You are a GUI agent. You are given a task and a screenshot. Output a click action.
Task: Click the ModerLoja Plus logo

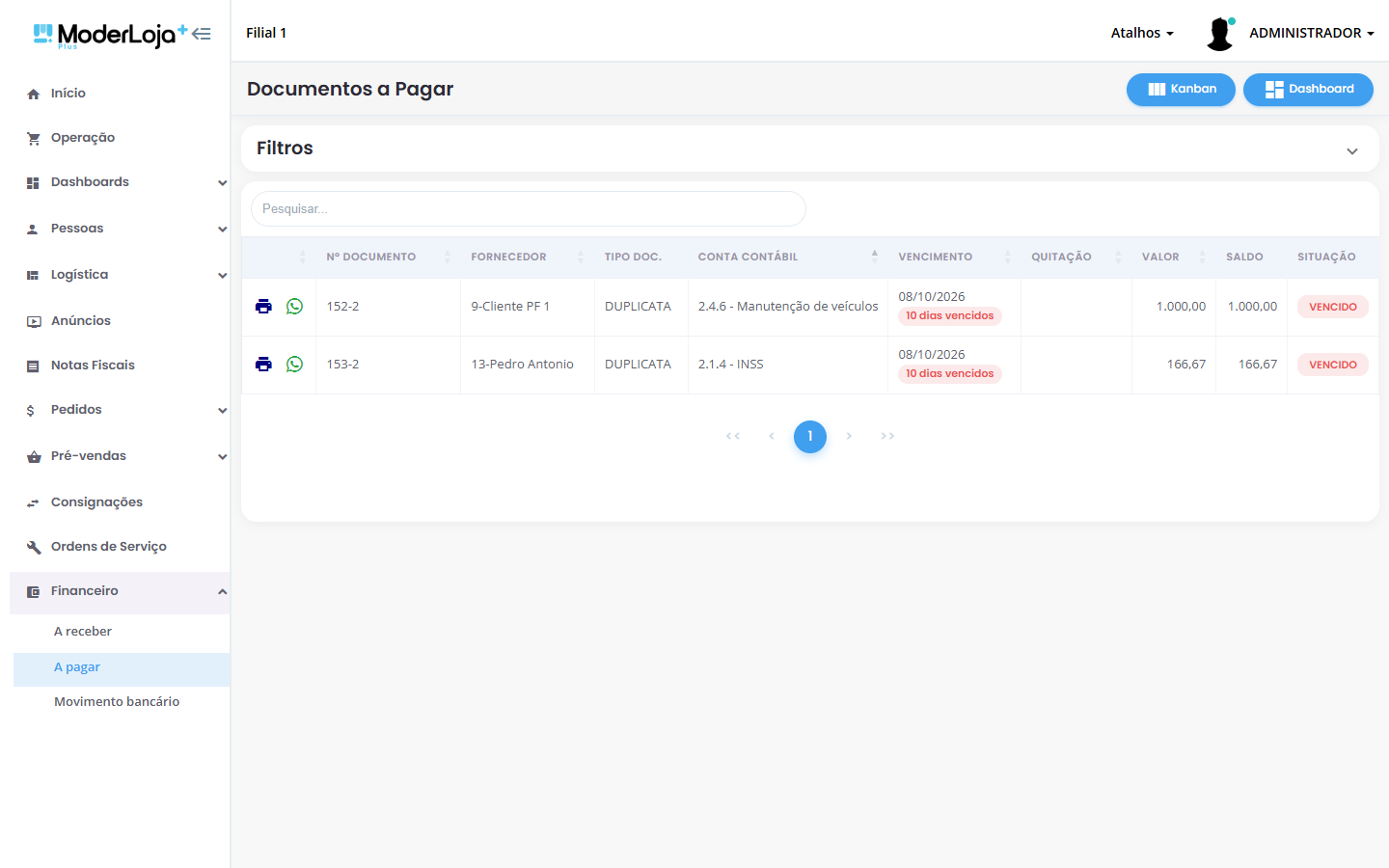pos(110,36)
